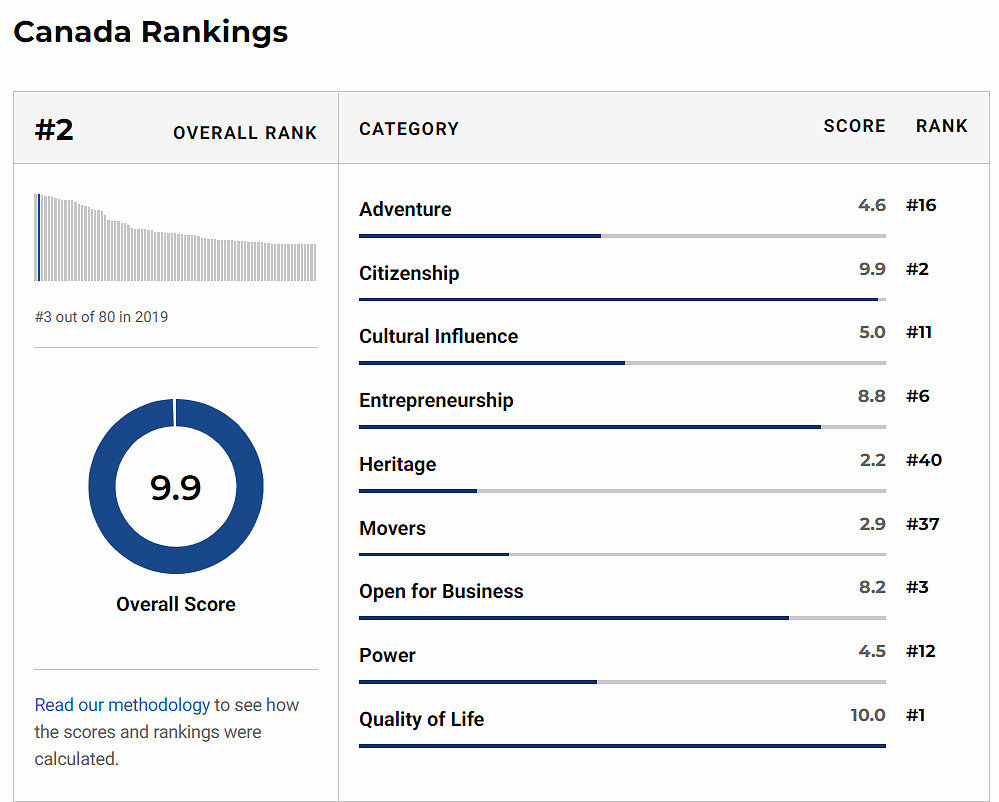Image resolution: width=999 pixels, height=802 pixels.
Task: Select the Heritage category label
Action: click(397, 464)
